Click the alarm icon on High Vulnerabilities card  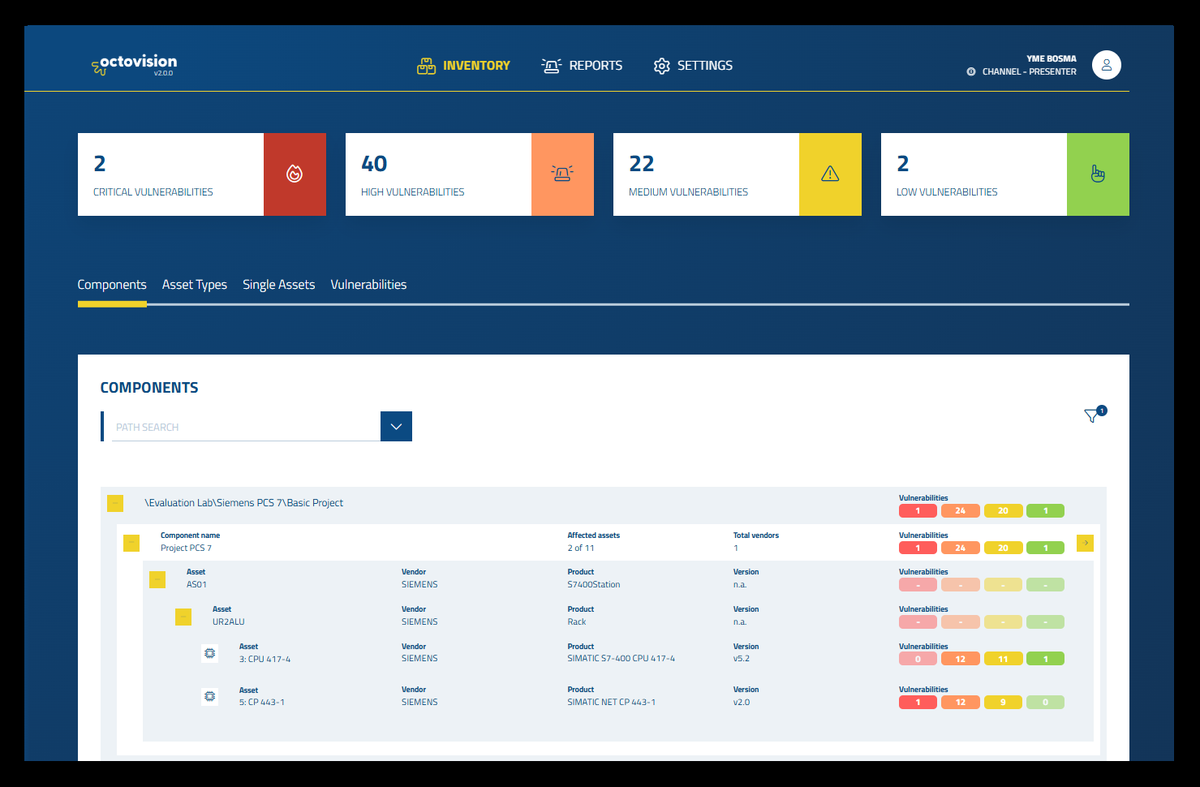(x=562, y=173)
